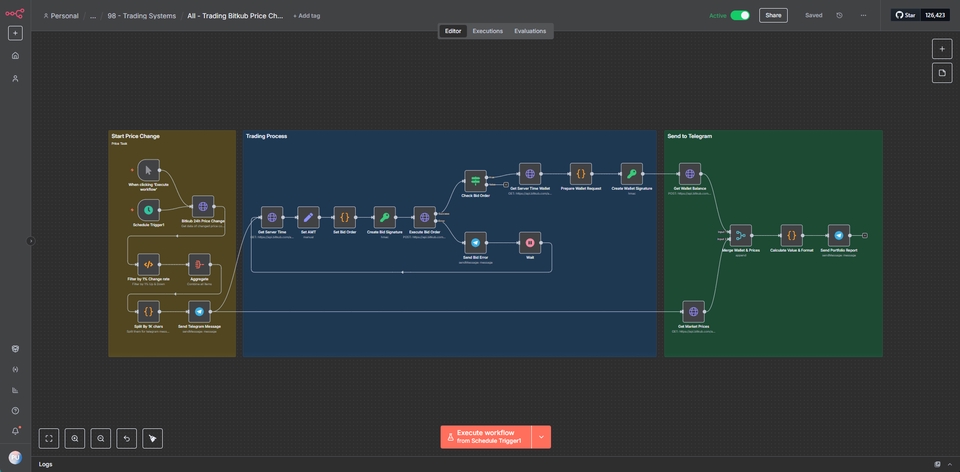Zoom to fit the workflow canvas

[49, 438]
